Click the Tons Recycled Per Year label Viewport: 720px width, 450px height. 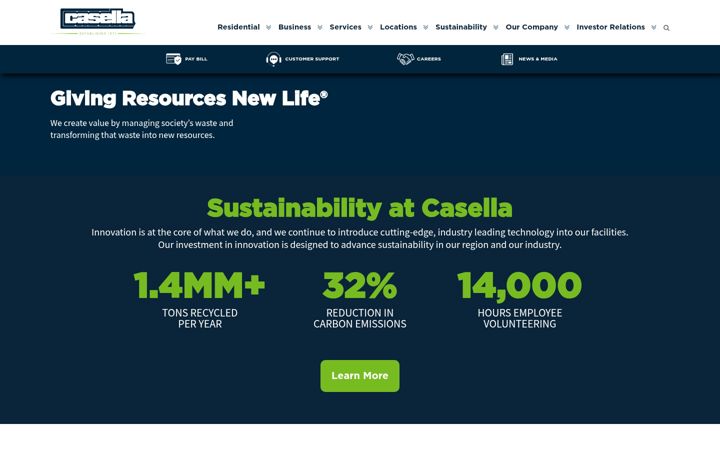[x=200, y=319]
